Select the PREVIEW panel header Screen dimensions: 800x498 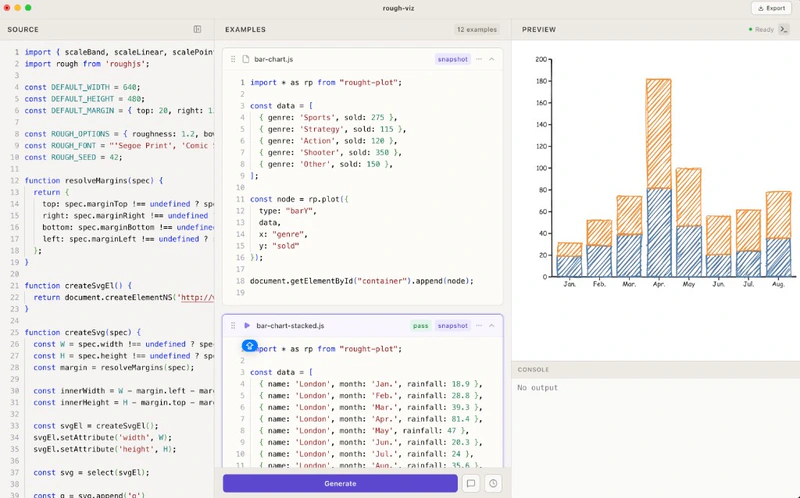[x=539, y=30]
